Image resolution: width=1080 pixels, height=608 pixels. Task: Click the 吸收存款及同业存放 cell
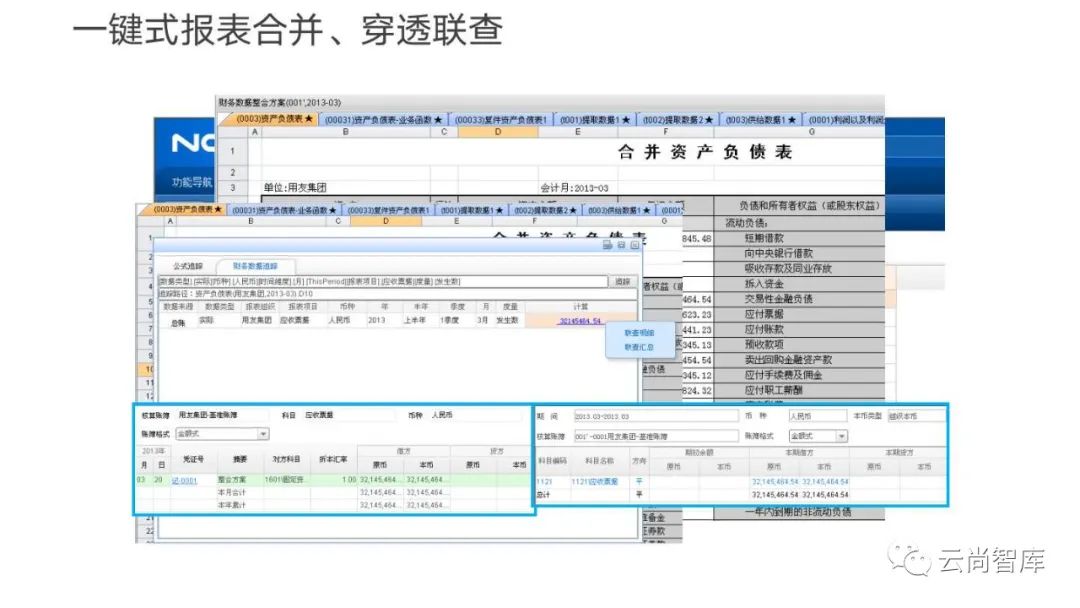(x=799, y=269)
